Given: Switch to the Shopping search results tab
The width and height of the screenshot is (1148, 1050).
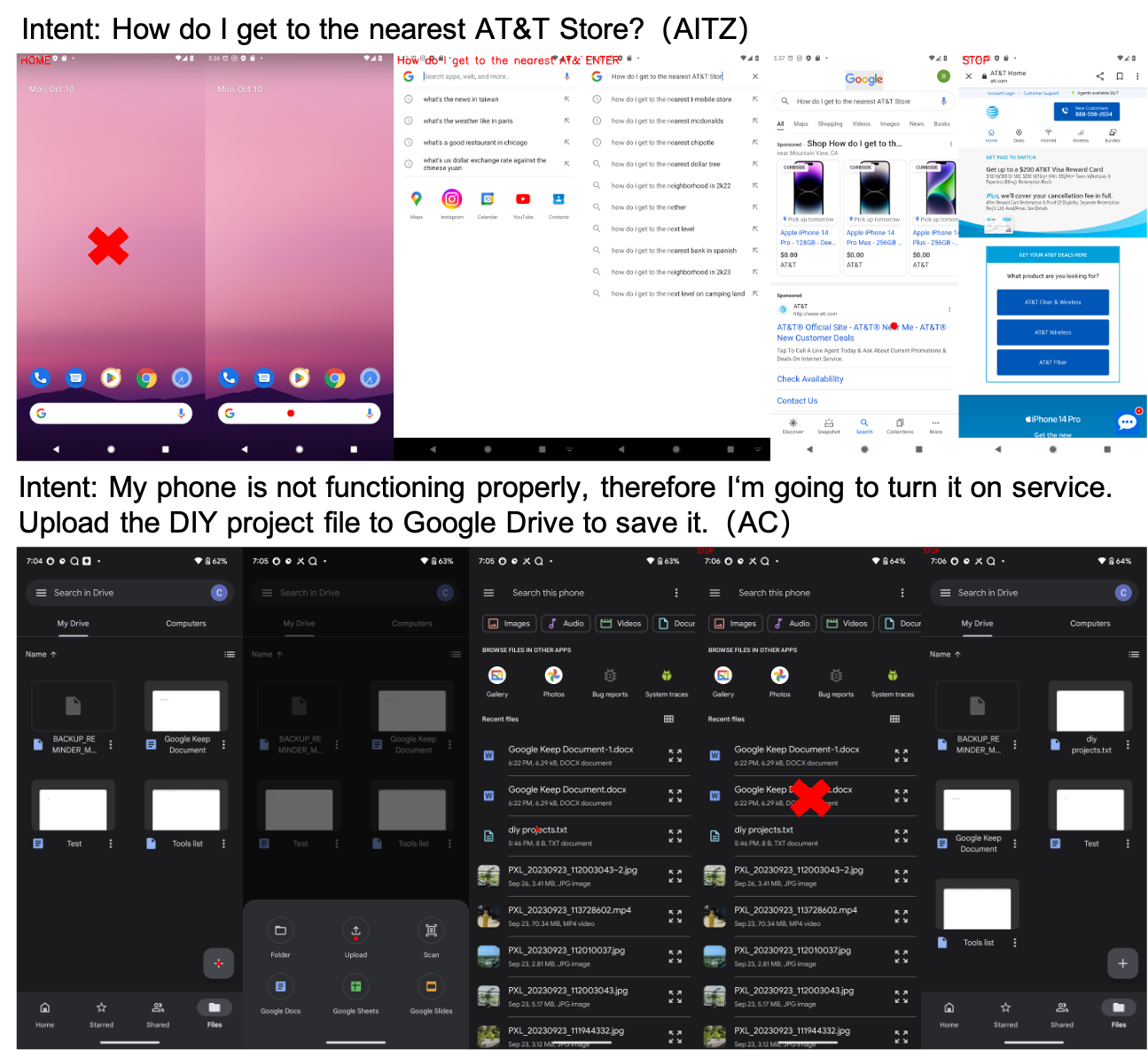Looking at the screenshot, I should [x=830, y=124].
